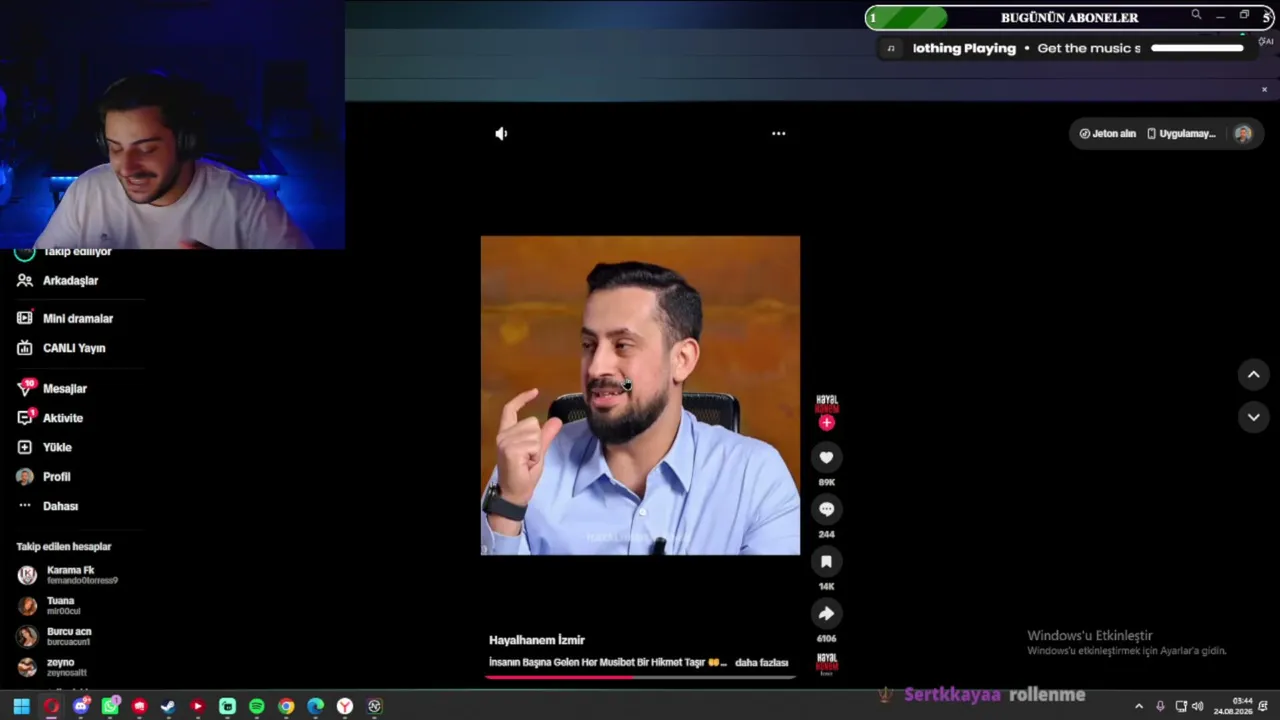Screen dimensions: 1280x720
Task: Share the video with the arrow icon
Action: click(826, 613)
